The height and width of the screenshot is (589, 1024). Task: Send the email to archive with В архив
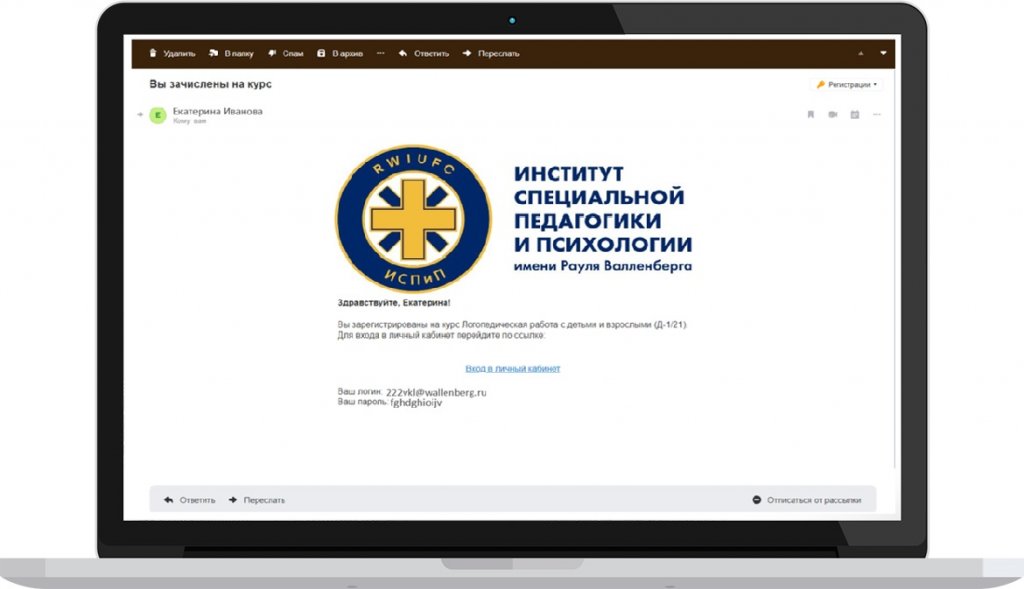[x=340, y=54]
